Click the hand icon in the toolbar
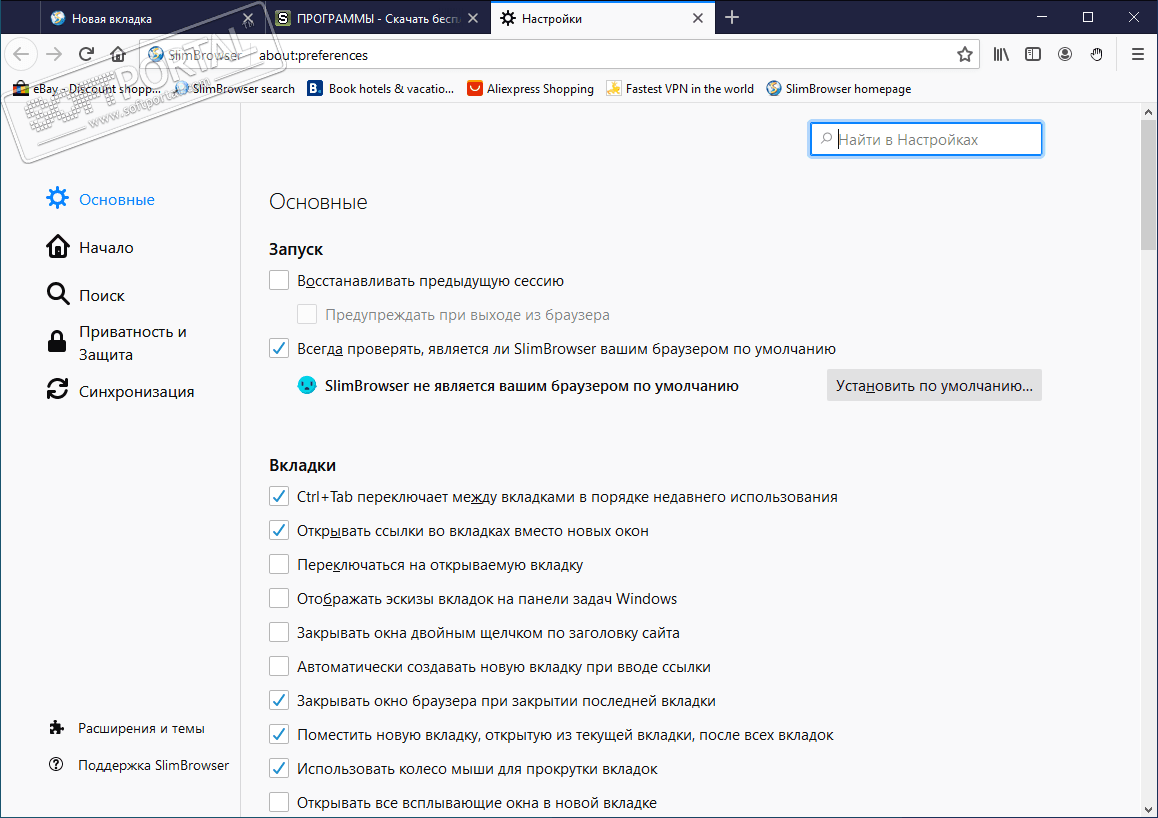1158x818 pixels. 1097,55
